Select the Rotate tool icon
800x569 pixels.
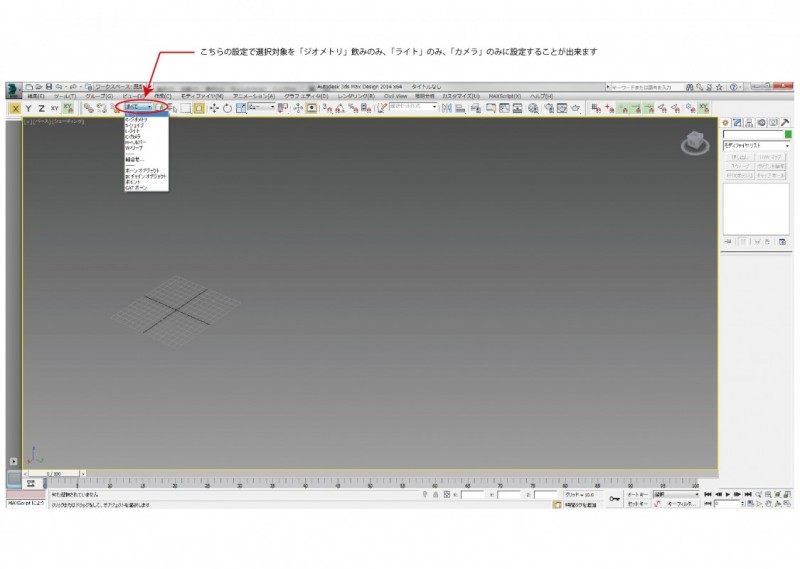[227, 107]
